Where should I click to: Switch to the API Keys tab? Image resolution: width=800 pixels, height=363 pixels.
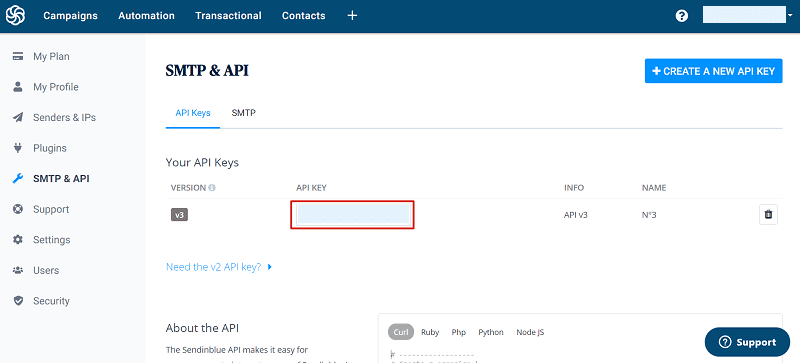pos(193,113)
